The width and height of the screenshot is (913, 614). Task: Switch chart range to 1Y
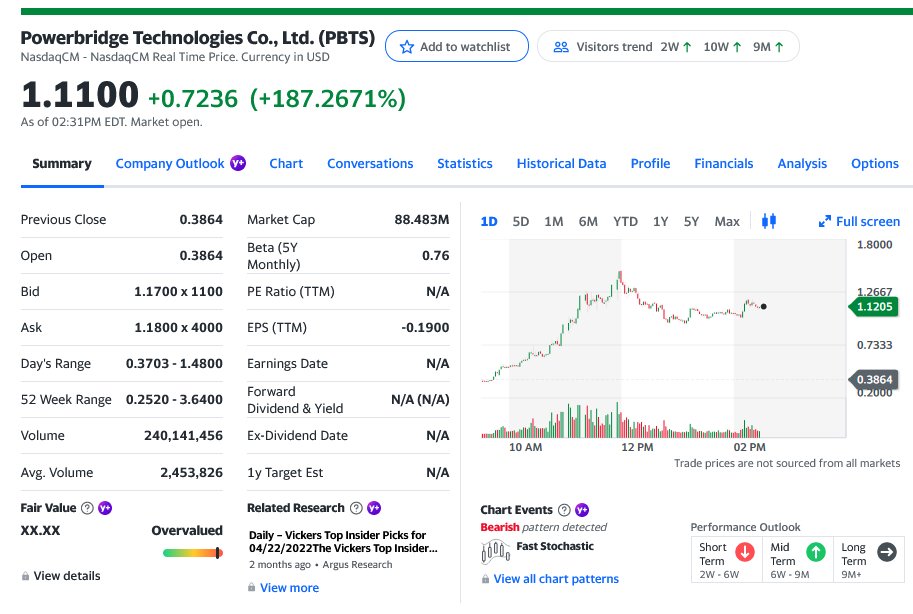pos(660,221)
